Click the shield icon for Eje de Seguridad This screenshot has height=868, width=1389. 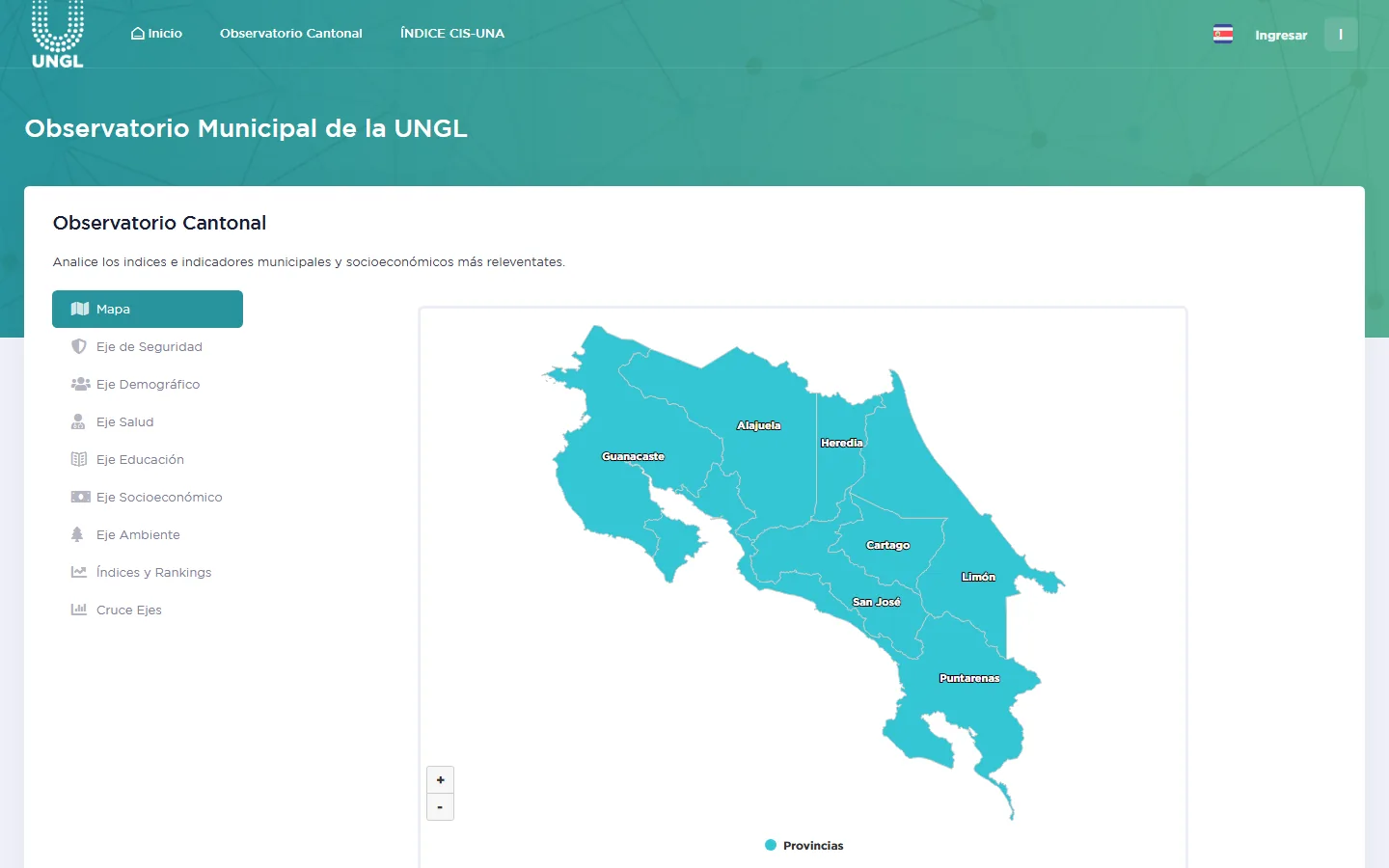79,347
